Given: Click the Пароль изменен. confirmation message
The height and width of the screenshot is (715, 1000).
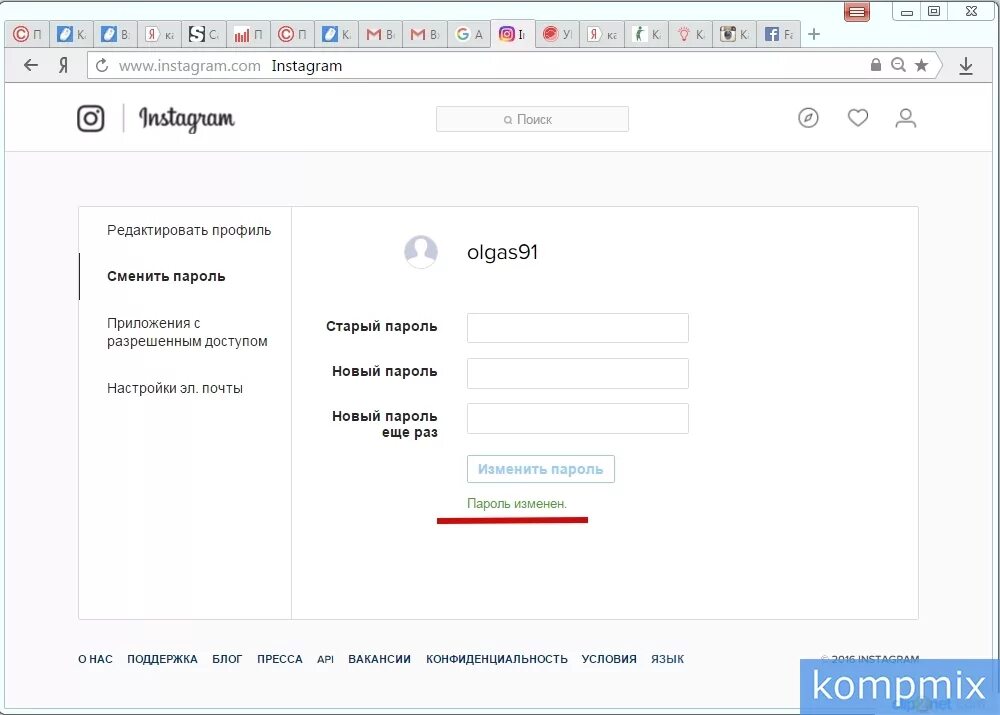Looking at the screenshot, I should tap(517, 503).
